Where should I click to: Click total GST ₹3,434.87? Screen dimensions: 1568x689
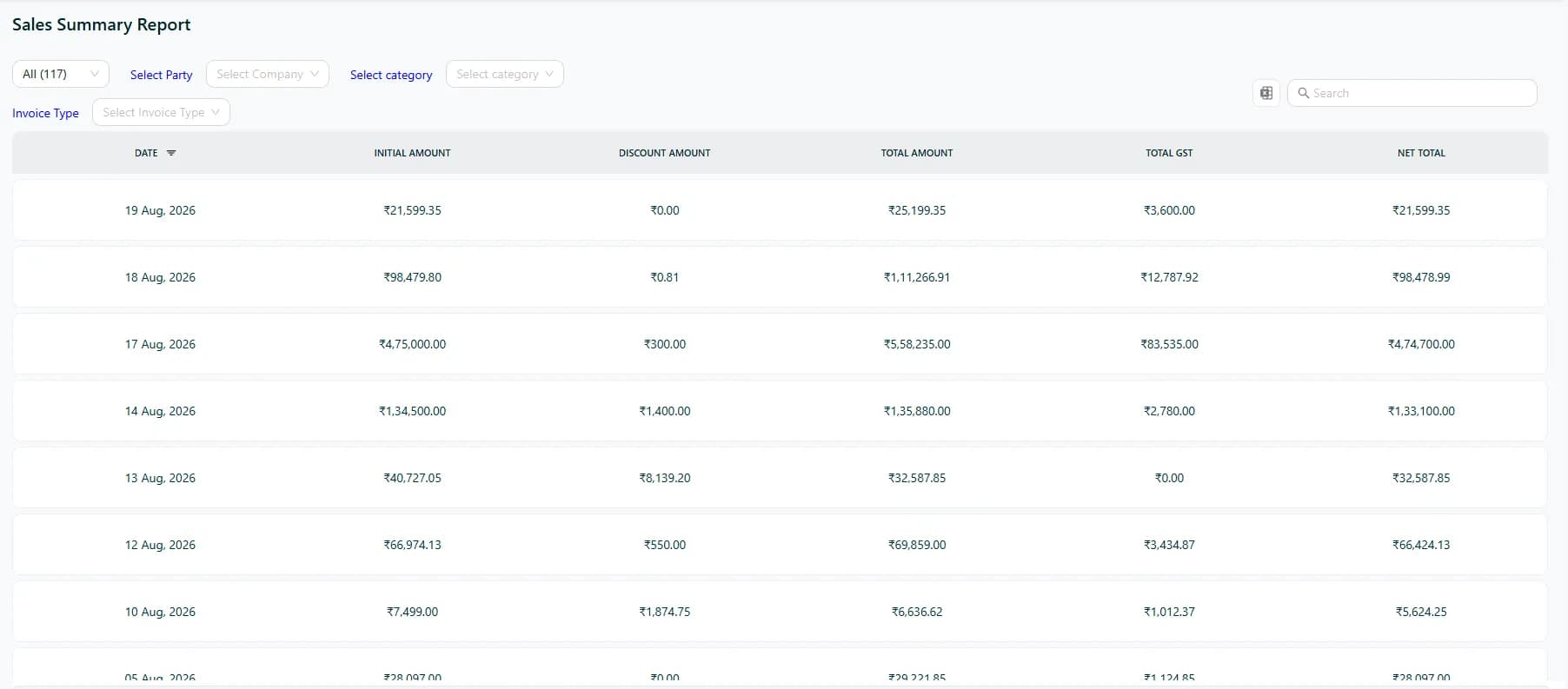1169,545
